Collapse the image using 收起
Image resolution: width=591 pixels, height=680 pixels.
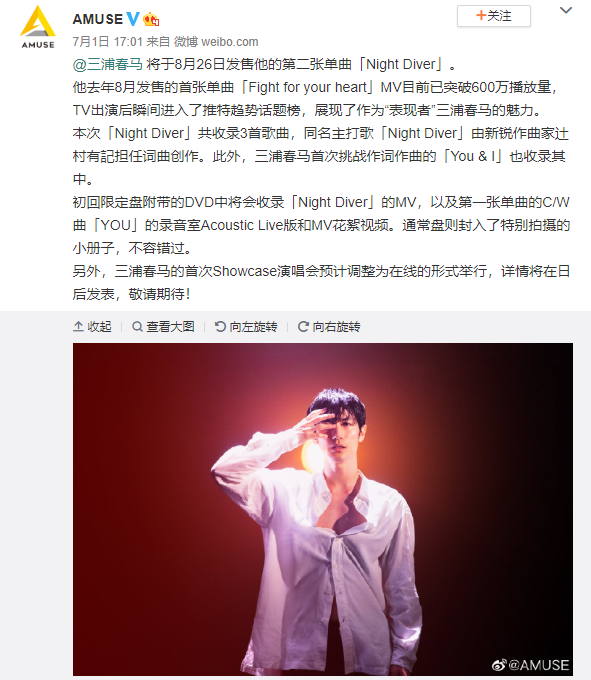(92, 327)
